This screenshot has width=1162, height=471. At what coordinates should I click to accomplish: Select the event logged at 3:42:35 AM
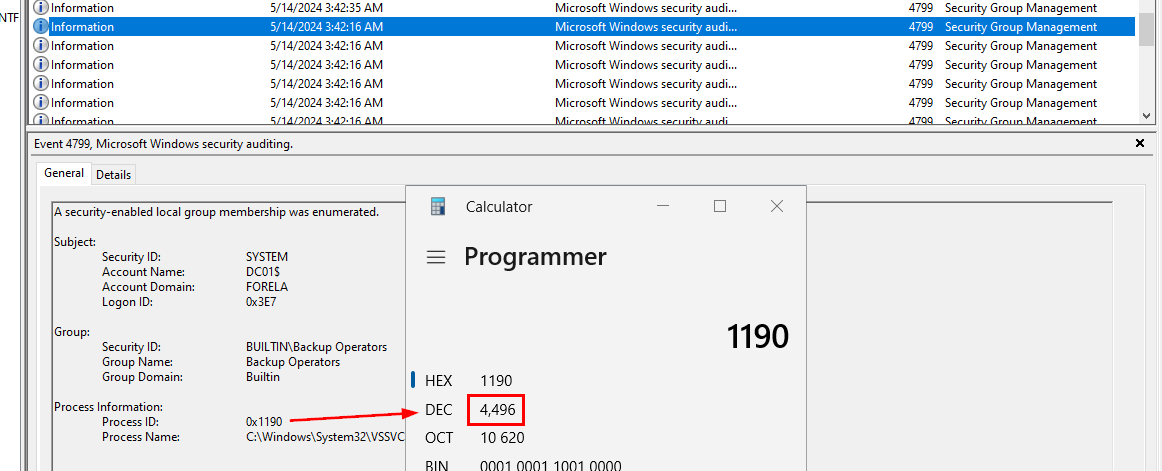tap(582, 7)
